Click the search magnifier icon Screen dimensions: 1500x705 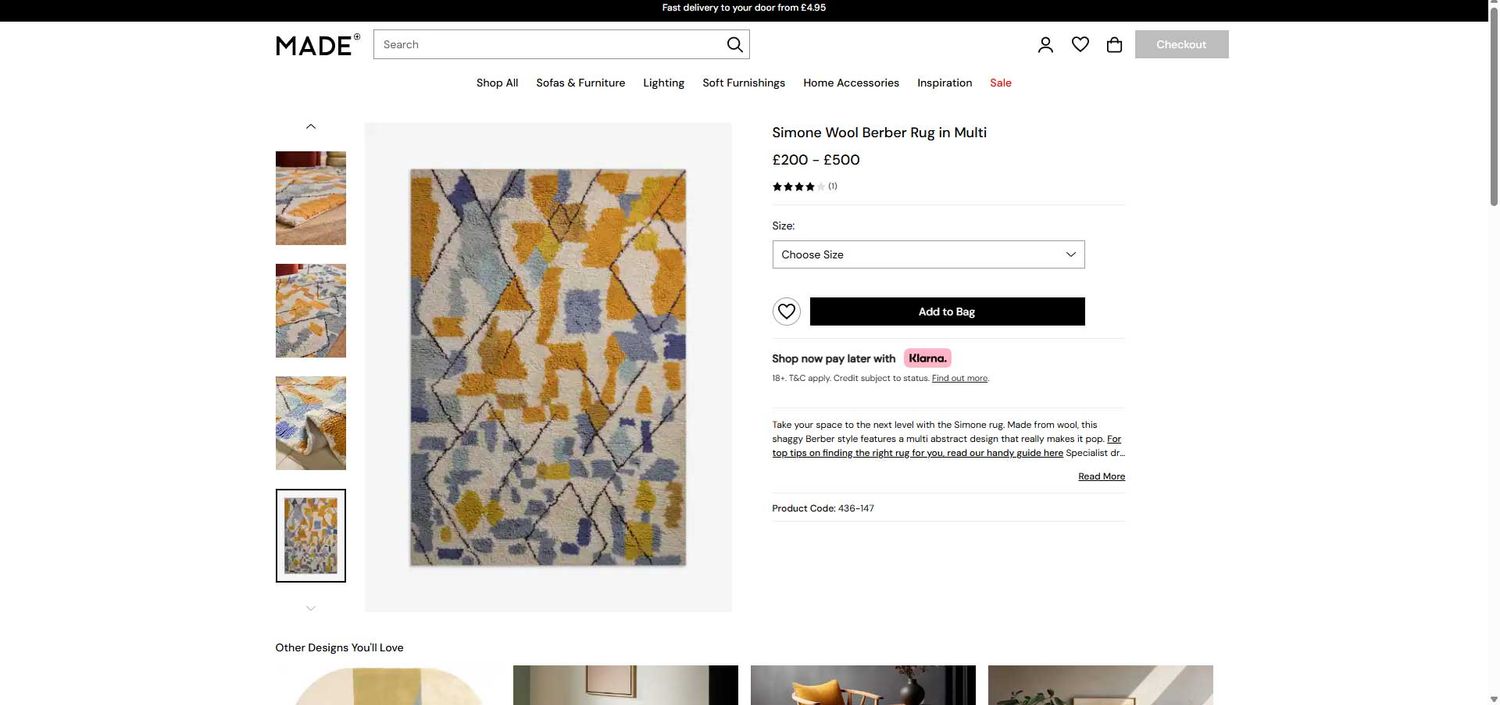click(735, 44)
